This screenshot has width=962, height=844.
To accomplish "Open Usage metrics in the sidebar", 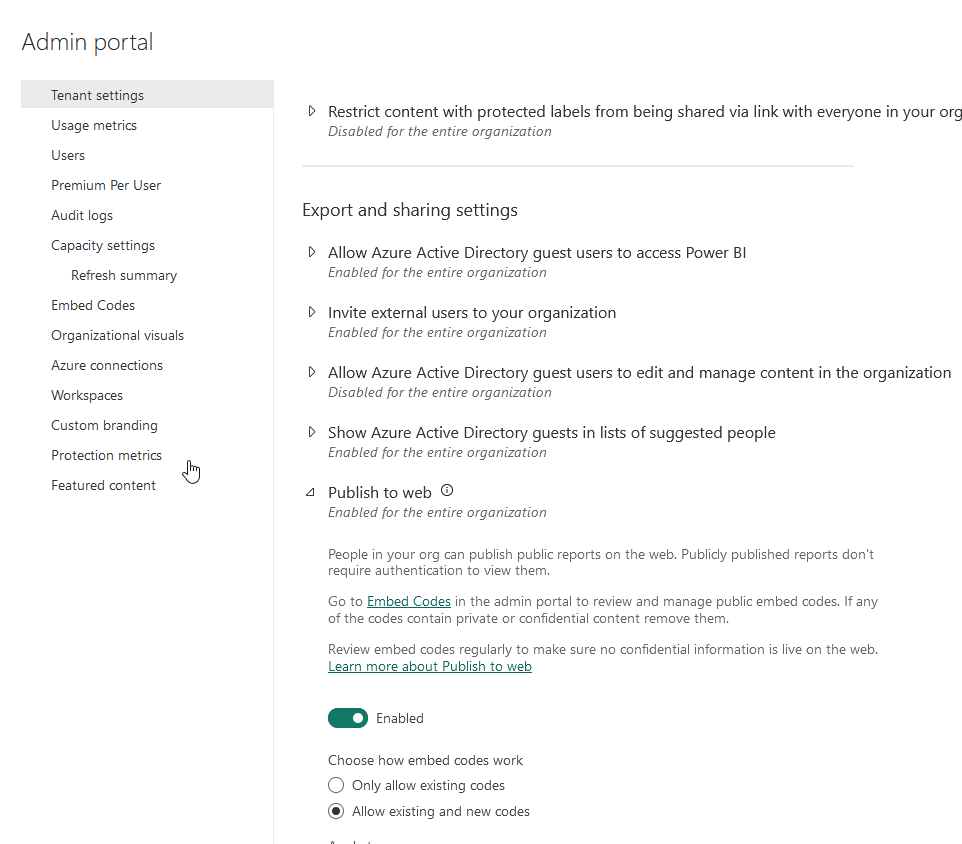I will [x=94, y=125].
